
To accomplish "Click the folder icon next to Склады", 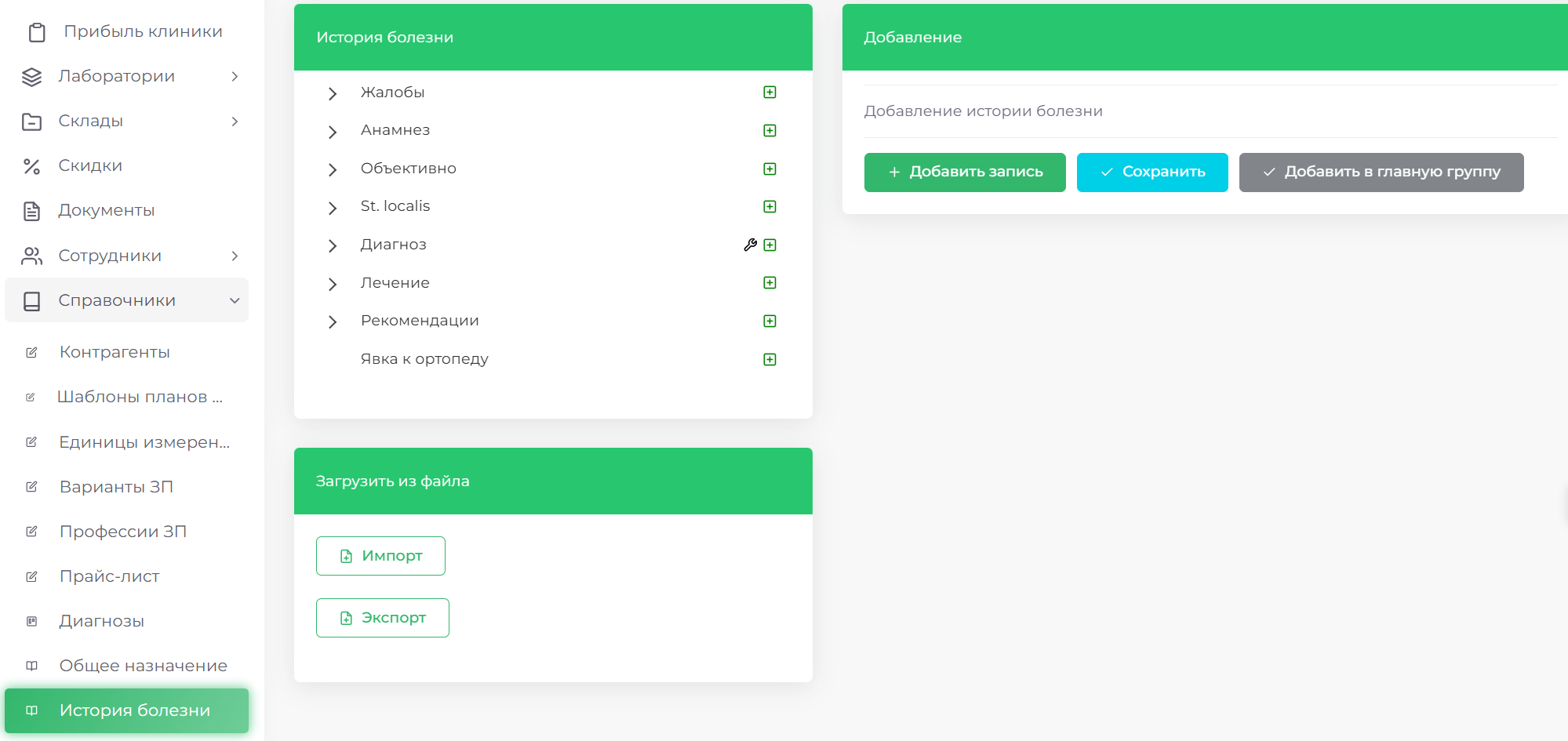I will click(x=31, y=122).
